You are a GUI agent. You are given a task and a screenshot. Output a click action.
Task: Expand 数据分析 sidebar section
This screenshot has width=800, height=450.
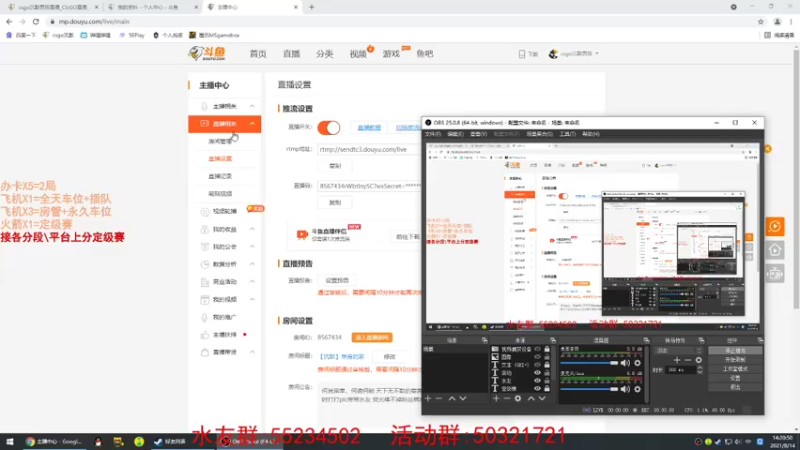tap(252, 264)
